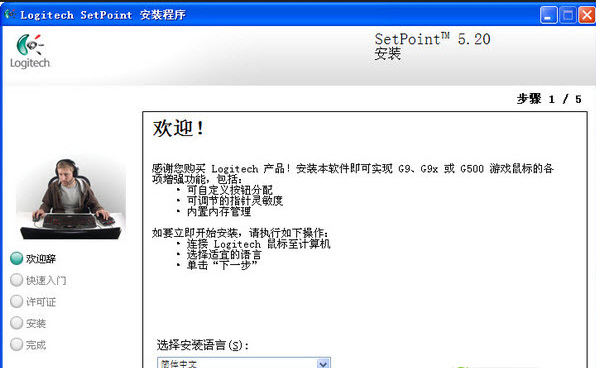Click the 欢迎! heading text
The width and height of the screenshot is (596, 368).
(x=178, y=128)
